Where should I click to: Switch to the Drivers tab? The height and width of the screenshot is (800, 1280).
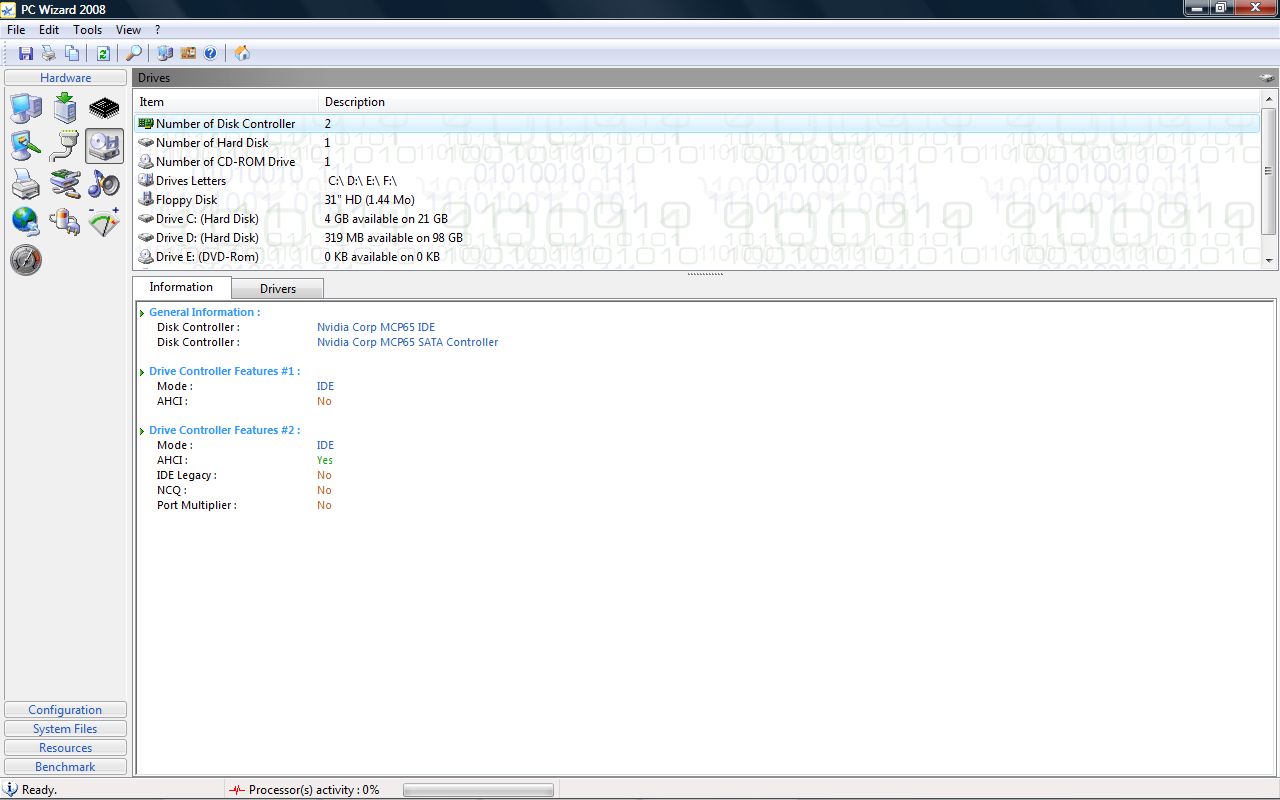point(278,289)
